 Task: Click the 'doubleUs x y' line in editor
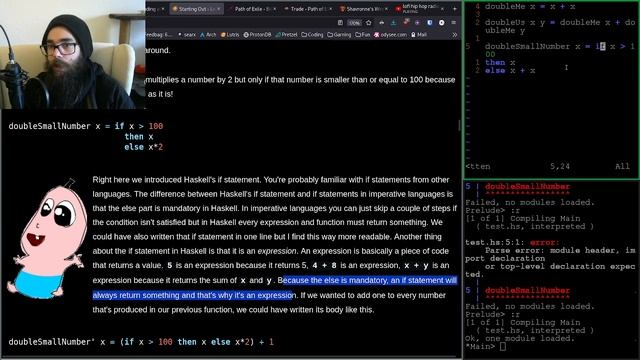tap(560, 27)
